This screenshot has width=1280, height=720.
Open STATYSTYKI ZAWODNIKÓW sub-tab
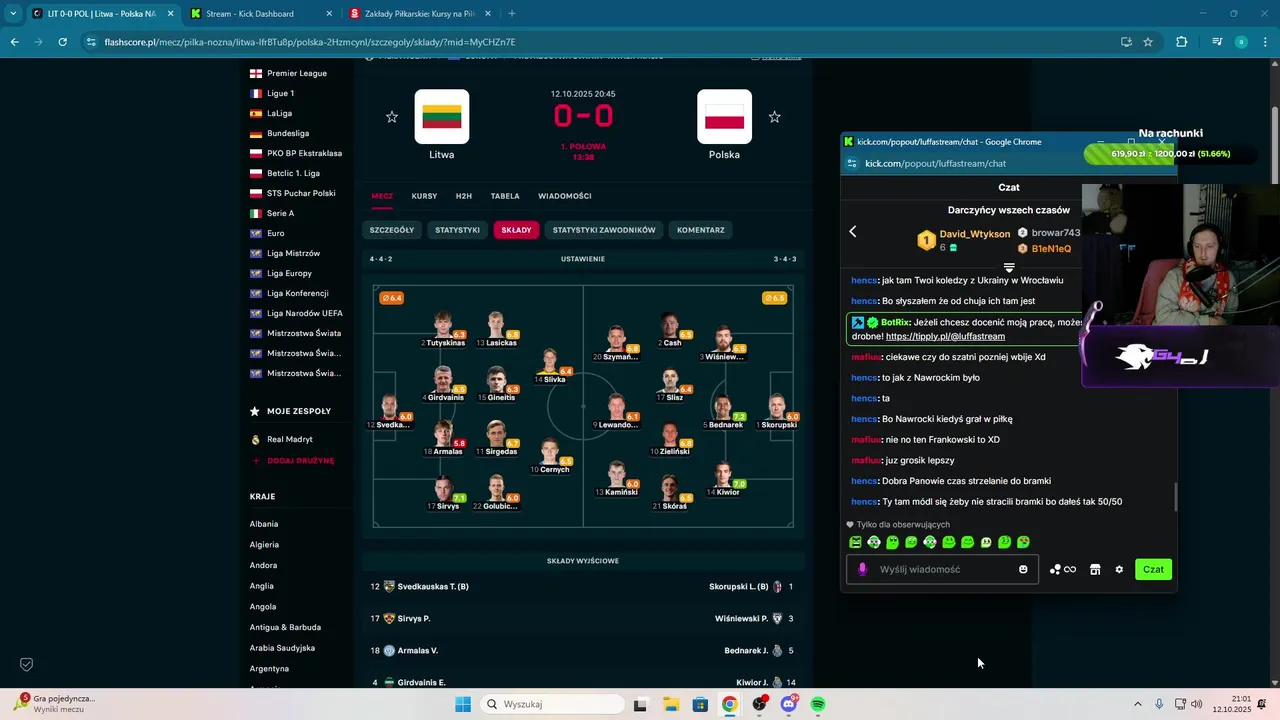click(604, 230)
